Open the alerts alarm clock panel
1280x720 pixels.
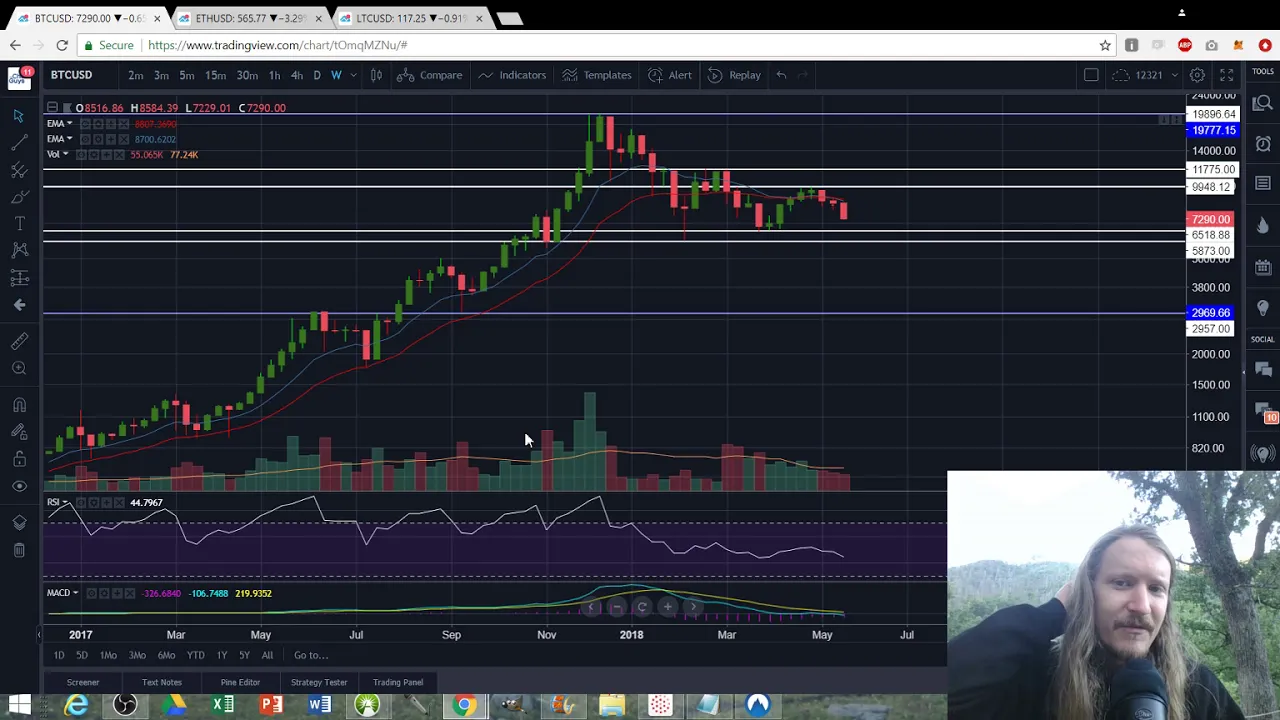pos(1263,144)
